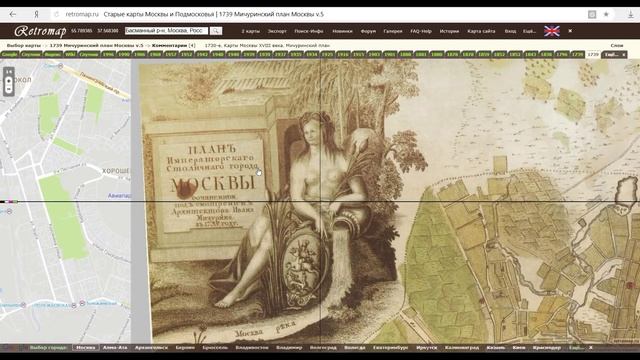Reload the page with the refresh icon
The height and width of the screenshot is (360, 640).
tap(56, 14)
